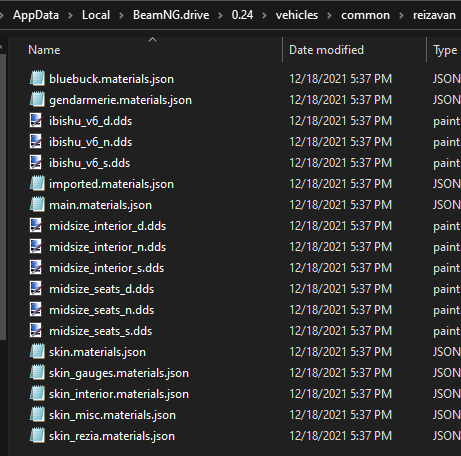Select file main.materials.json
This screenshot has width=461, height=456.
point(100,205)
